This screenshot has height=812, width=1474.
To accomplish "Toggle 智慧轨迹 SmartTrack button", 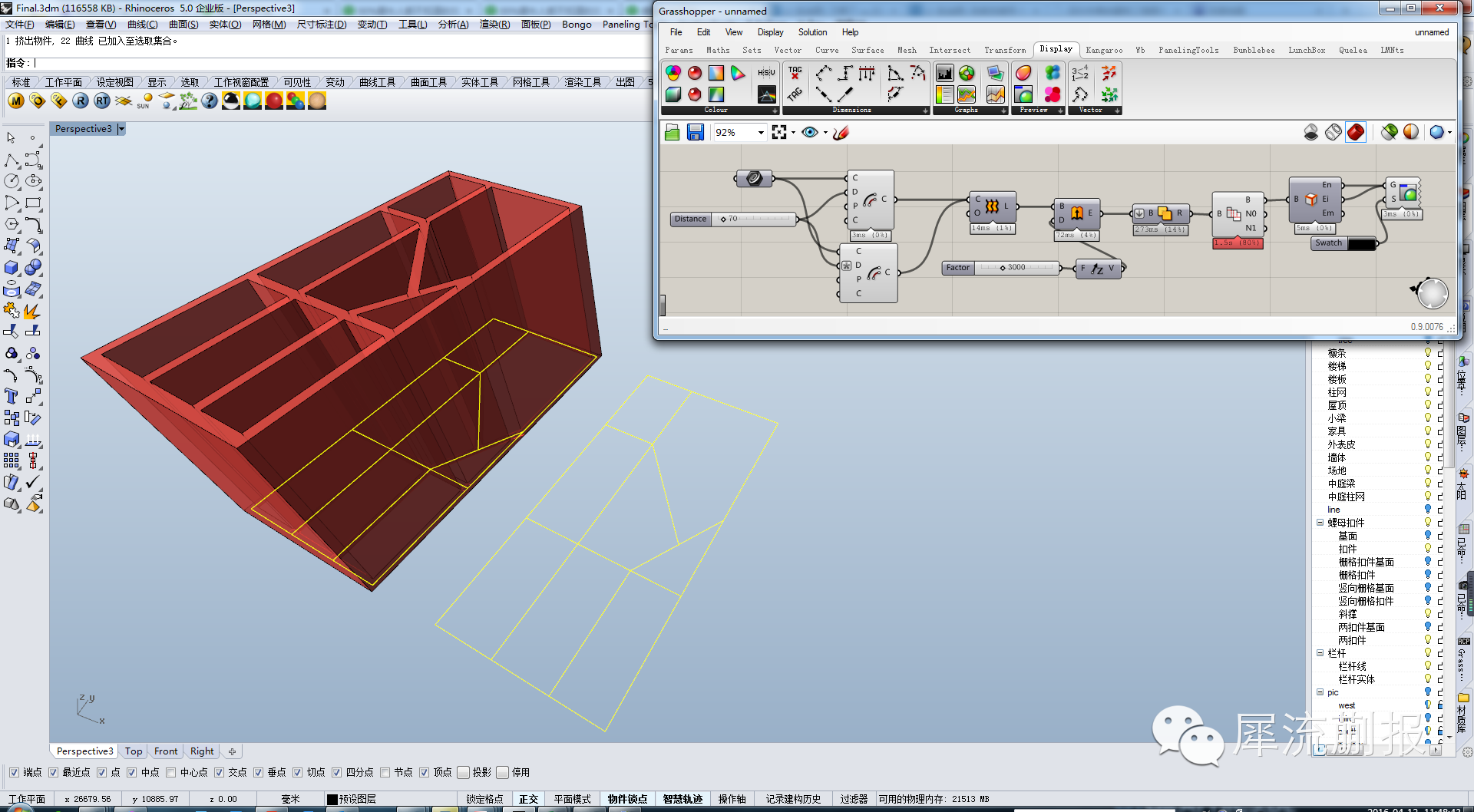I will [682, 799].
